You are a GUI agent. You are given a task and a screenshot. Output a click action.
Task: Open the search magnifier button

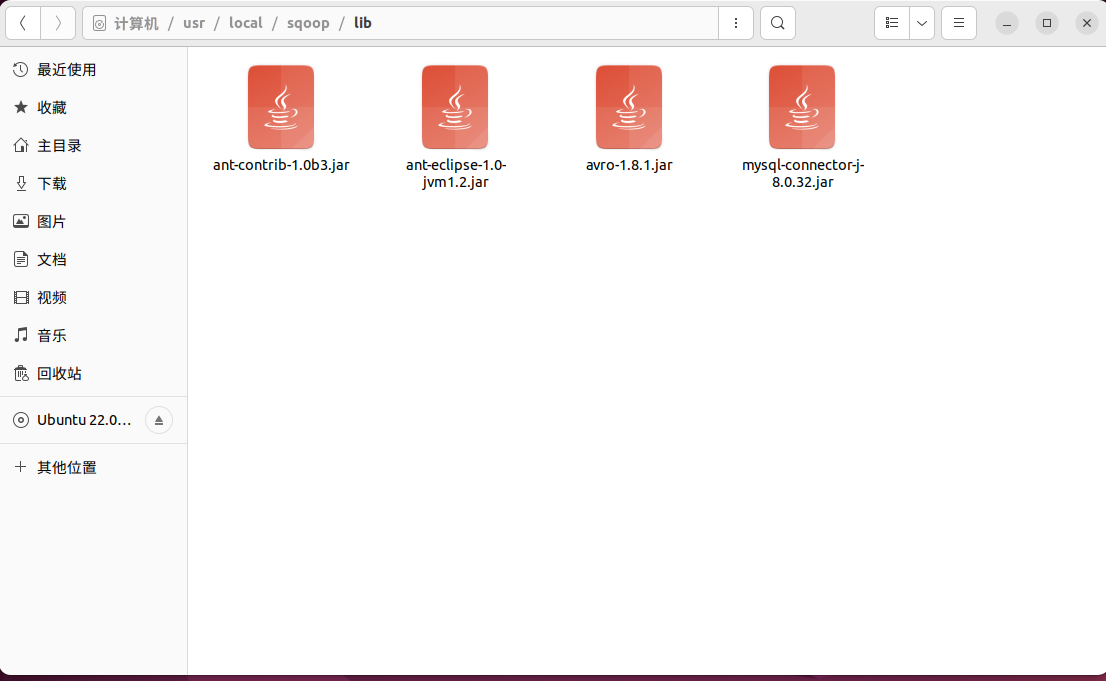tap(777, 23)
